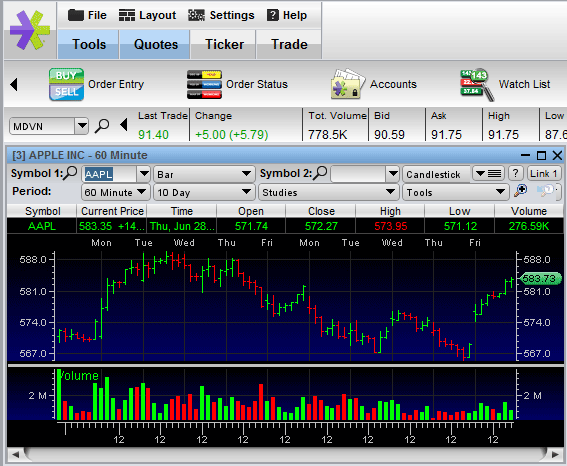The height and width of the screenshot is (466, 567).
Task: Open the 60 Minute period dropdown
Action: (115, 192)
